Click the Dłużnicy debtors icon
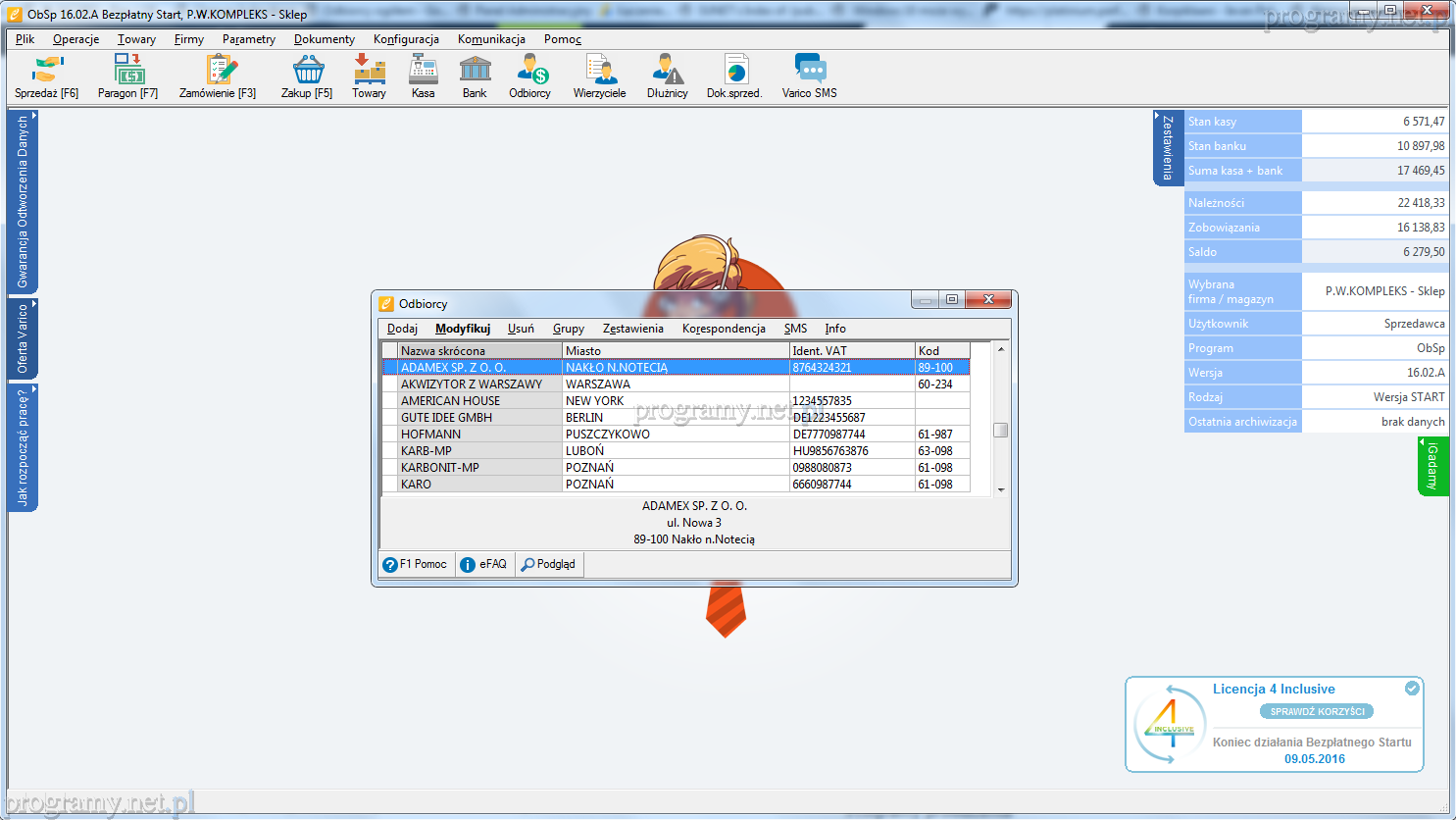 point(667,77)
